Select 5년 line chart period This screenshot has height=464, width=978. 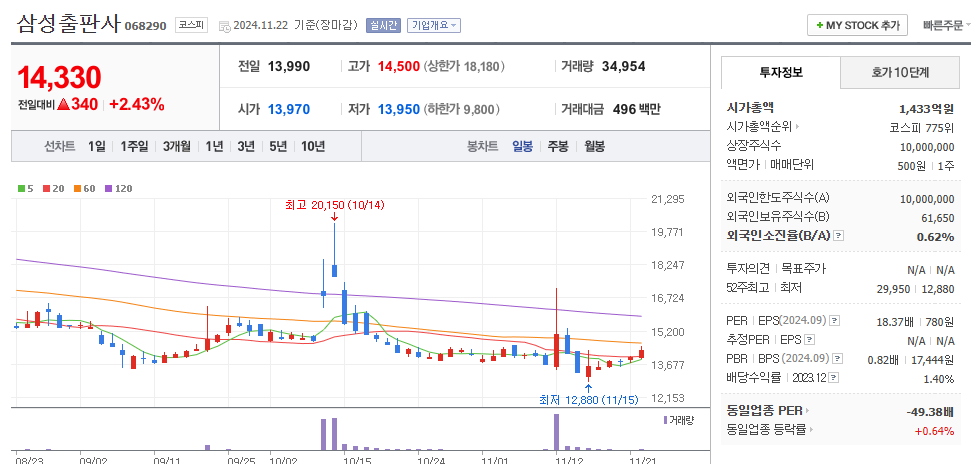pyautogui.click(x=278, y=147)
